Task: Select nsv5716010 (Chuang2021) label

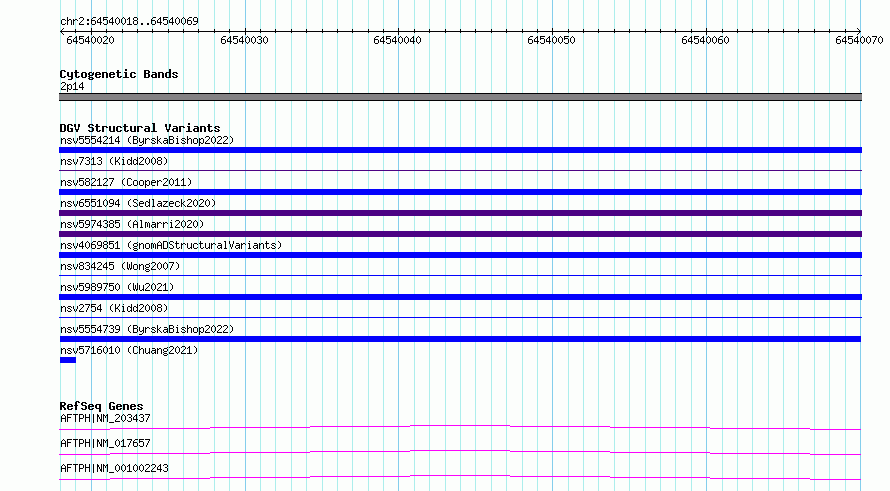Action: coord(129,350)
